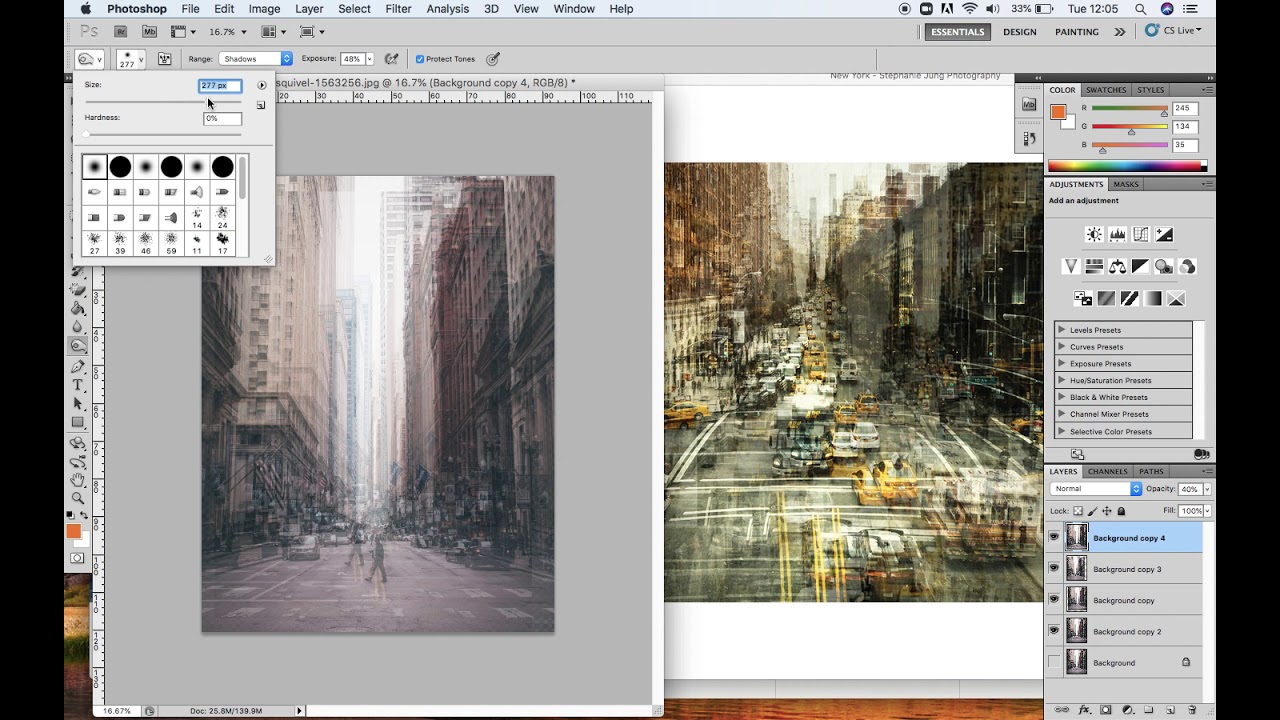Add an Exposure adjustment
Viewport: 1280px width, 720px height.
coord(1164,235)
